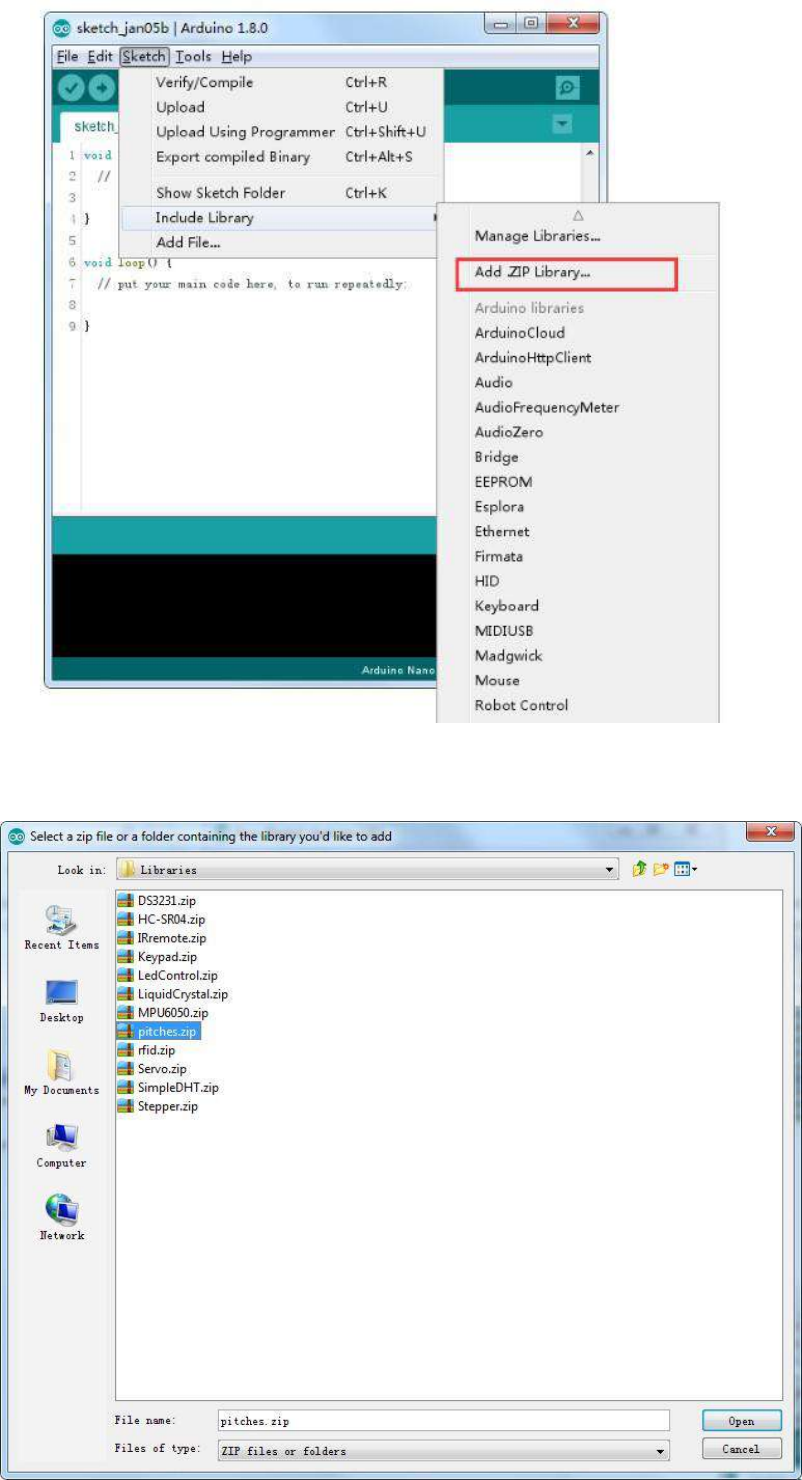
Task: Open the Tools menu
Action: [x=194, y=57]
